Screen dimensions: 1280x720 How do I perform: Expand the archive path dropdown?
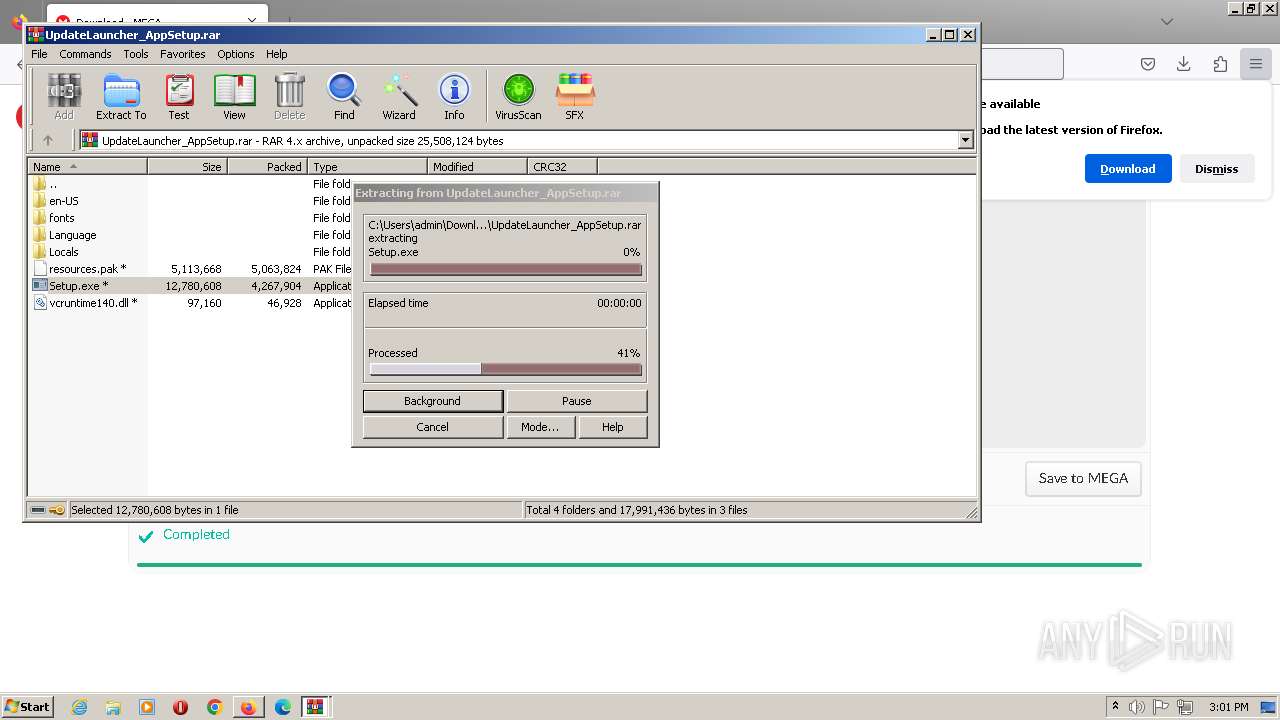[965, 141]
